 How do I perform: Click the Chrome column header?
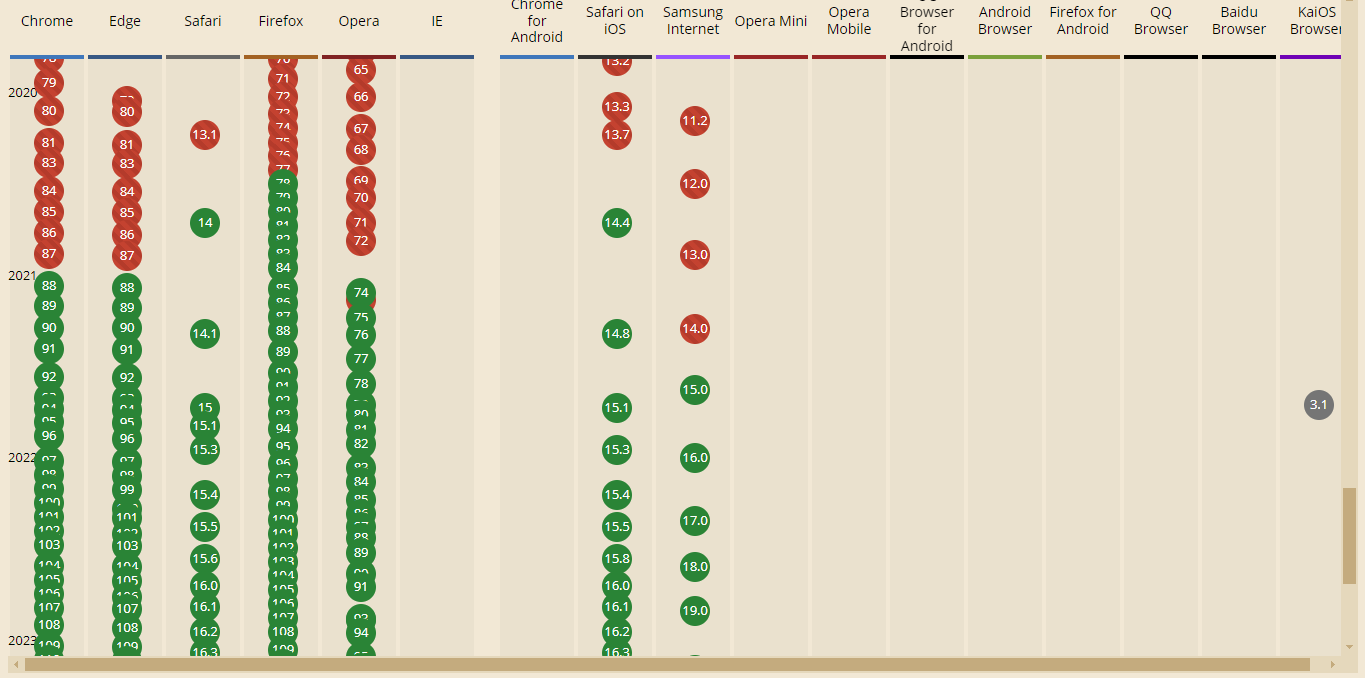[47, 21]
